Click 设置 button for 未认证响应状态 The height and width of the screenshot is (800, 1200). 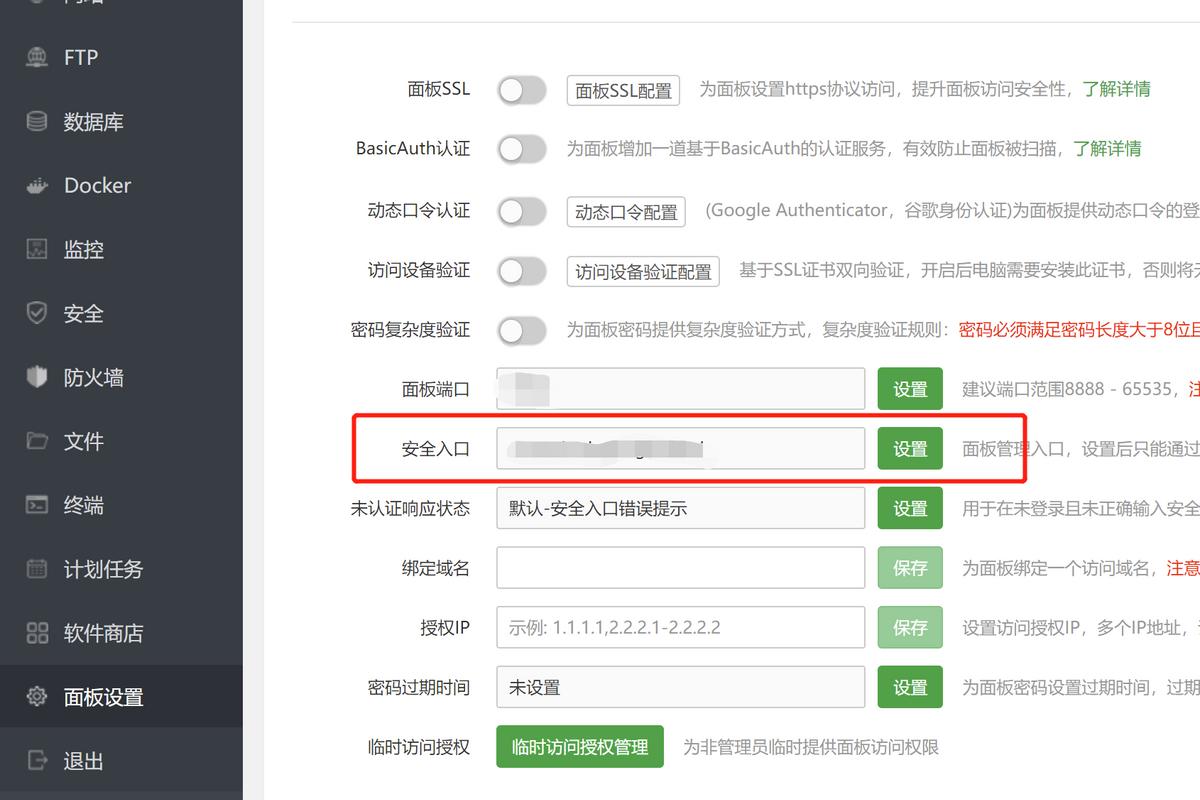pos(910,509)
